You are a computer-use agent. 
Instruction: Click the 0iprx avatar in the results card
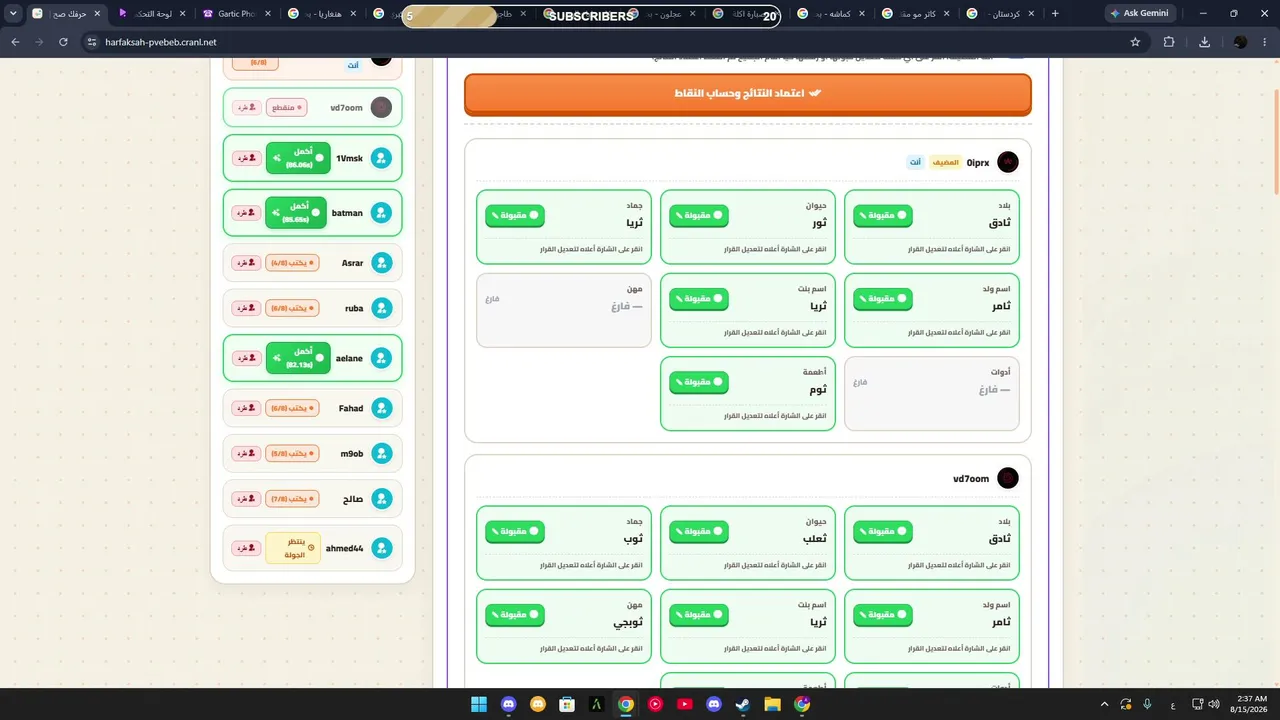pyautogui.click(x=1008, y=162)
